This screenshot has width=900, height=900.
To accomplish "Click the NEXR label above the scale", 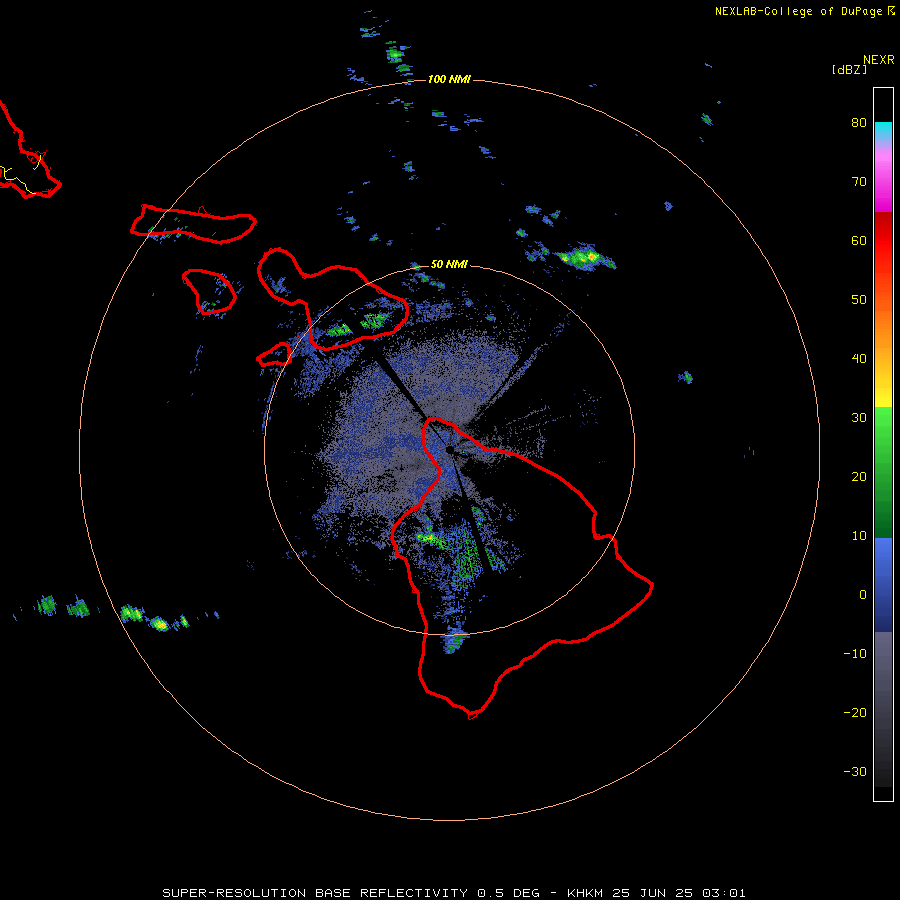I will pyautogui.click(x=879, y=60).
